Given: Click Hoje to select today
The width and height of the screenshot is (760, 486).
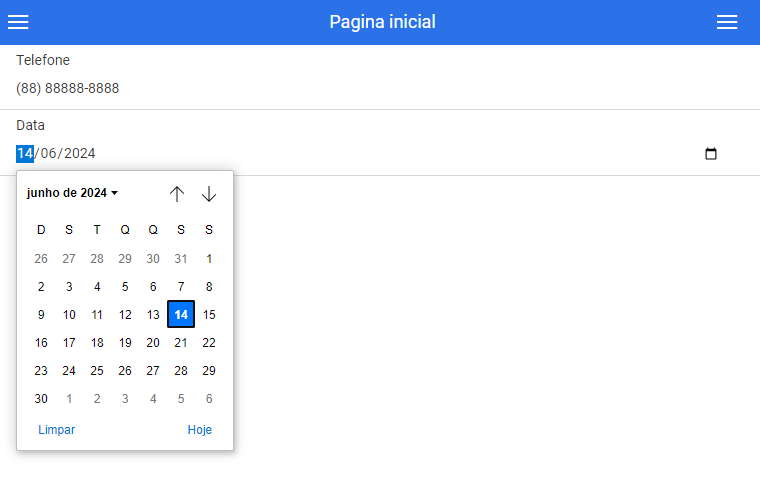Looking at the screenshot, I should click(200, 430).
